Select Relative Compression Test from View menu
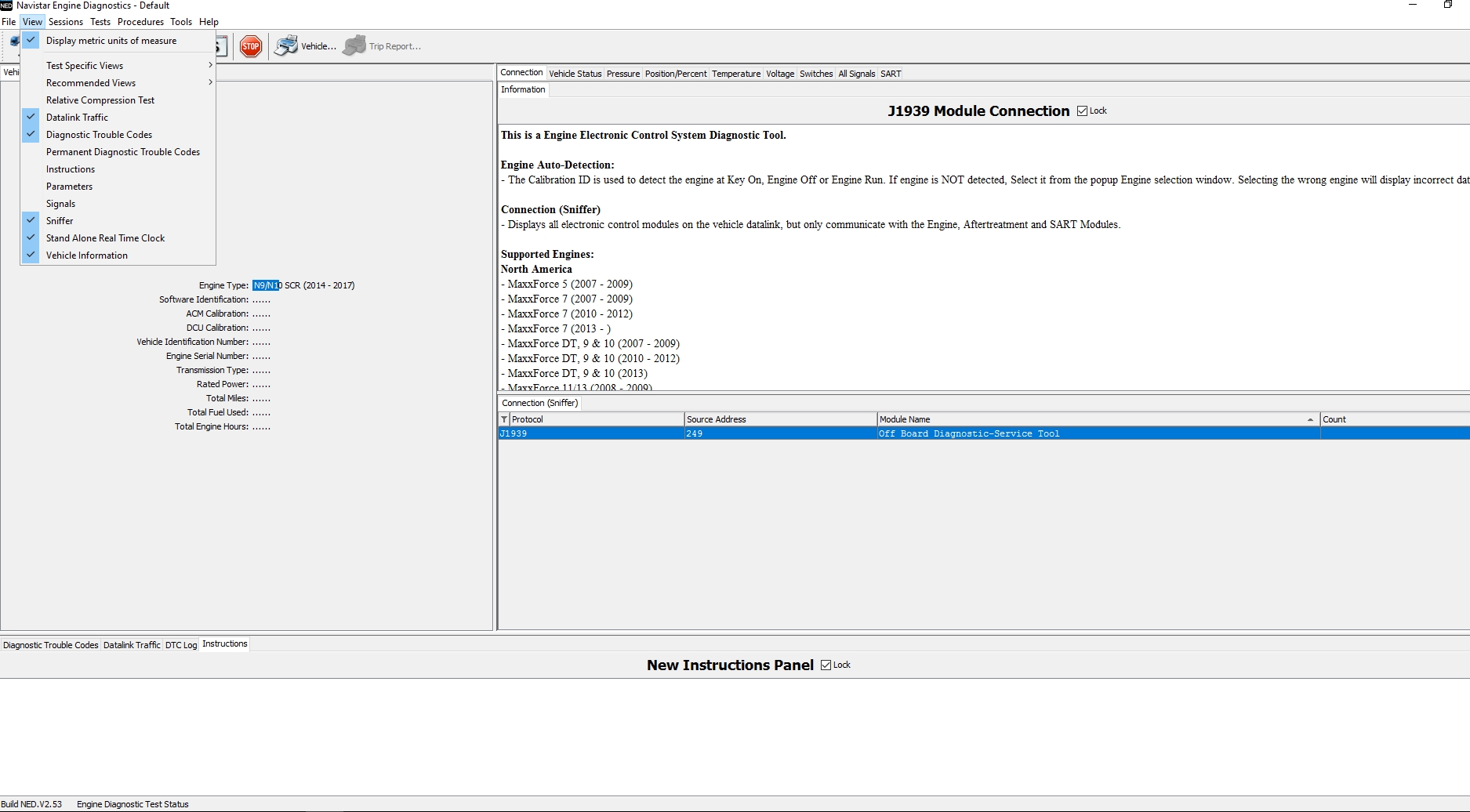 100,100
